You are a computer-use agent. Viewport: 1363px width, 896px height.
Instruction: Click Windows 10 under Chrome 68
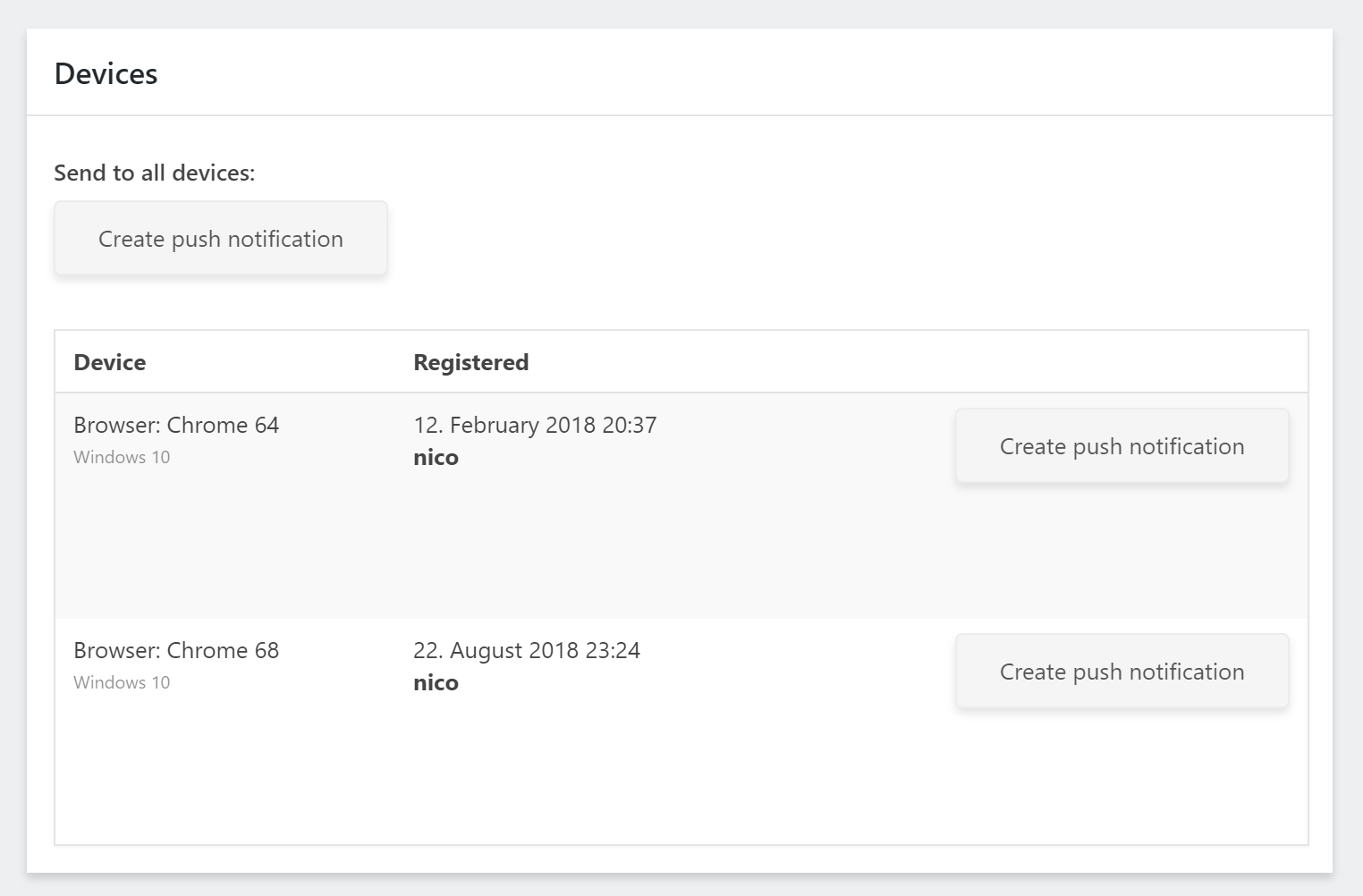(x=122, y=682)
